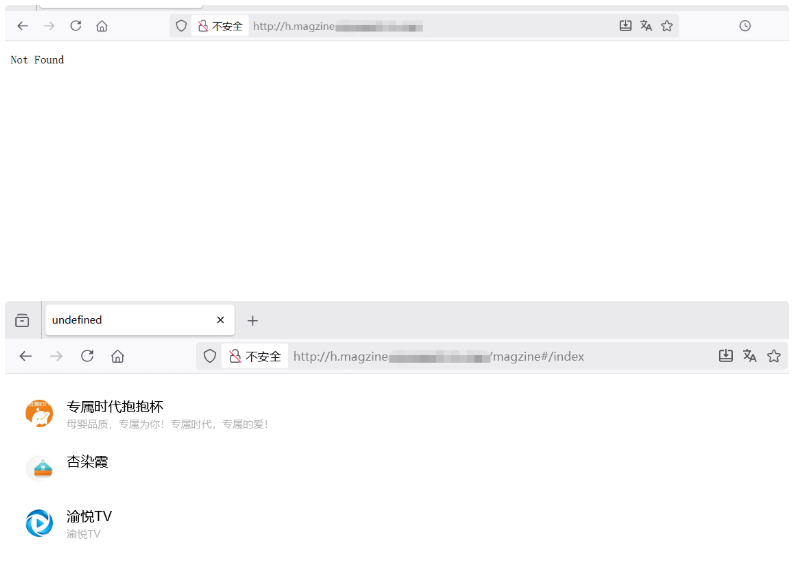
Task: Click the Not Found text
Action: [37, 60]
